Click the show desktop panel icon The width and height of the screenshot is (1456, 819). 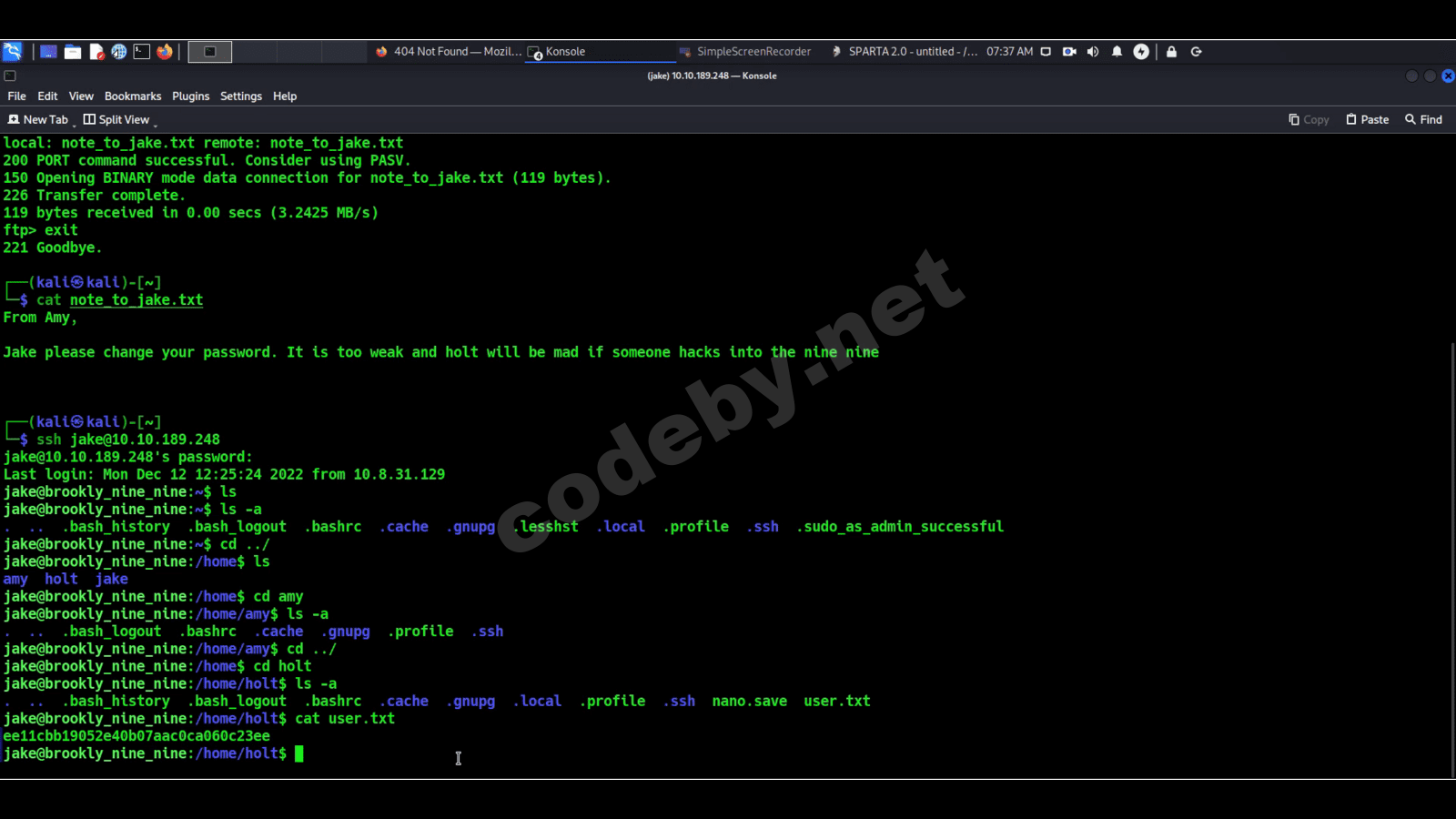click(x=49, y=52)
